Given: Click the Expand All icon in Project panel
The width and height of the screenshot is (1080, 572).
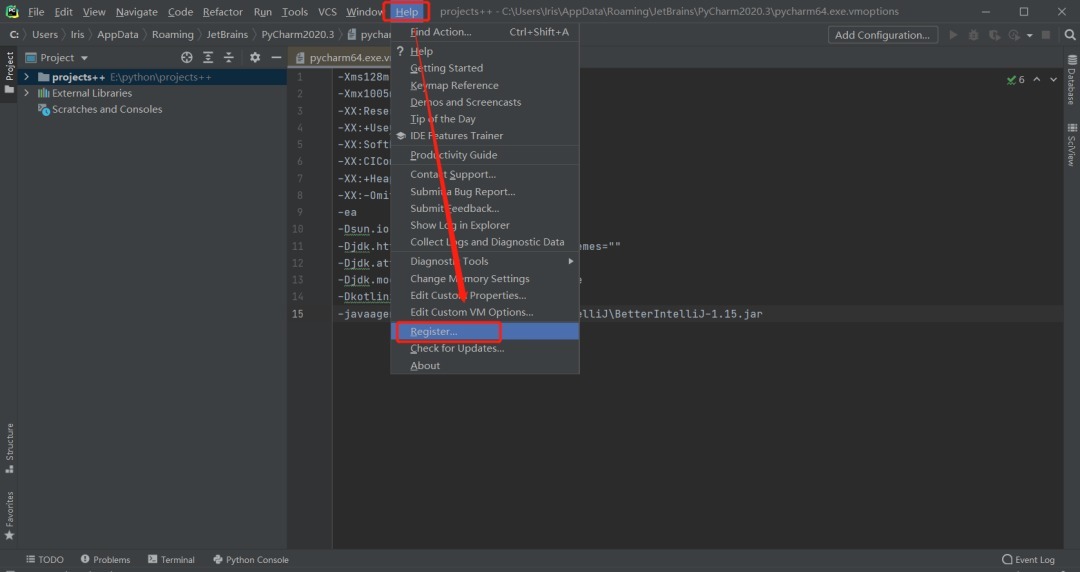Looking at the screenshot, I should pos(208,58).
